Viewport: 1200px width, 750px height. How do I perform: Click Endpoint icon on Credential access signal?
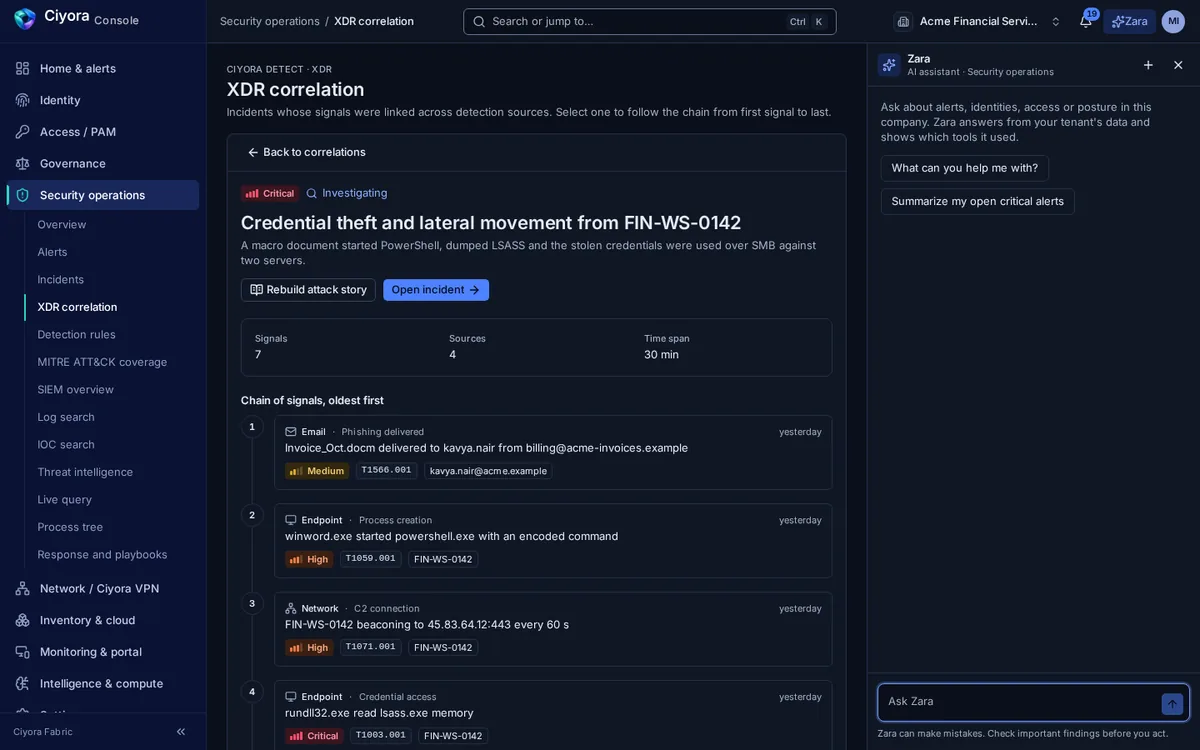click(x=291, y=697)
